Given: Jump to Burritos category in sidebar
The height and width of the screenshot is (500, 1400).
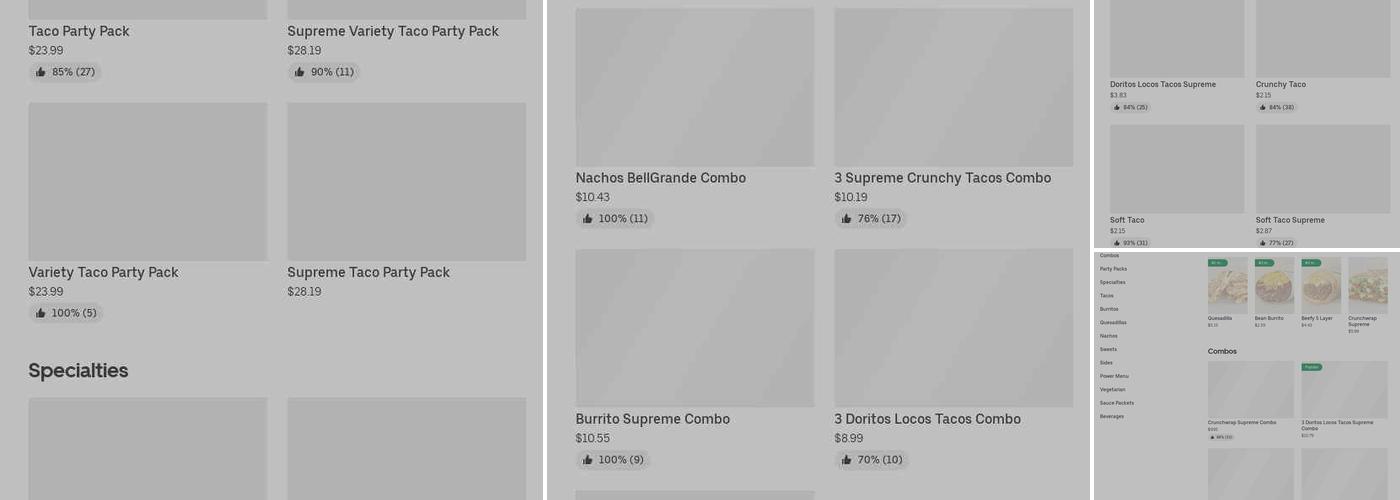Looking at the screenshot, I should pos(1109,309).
